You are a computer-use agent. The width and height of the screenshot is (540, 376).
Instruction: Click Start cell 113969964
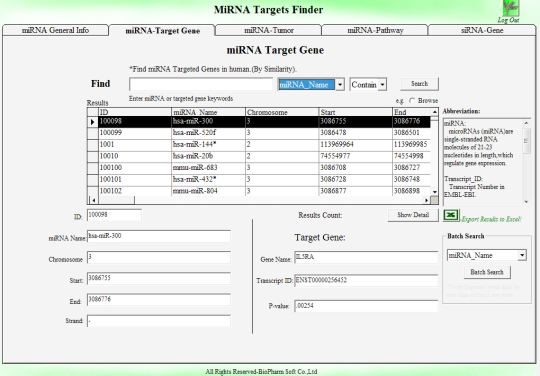pos(356,145)
